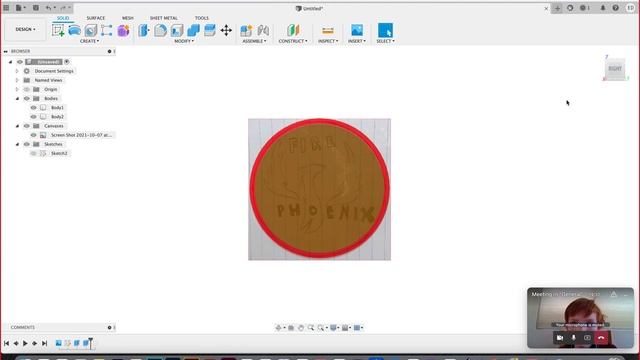Select the Create Sketch tool

[58, 30]
